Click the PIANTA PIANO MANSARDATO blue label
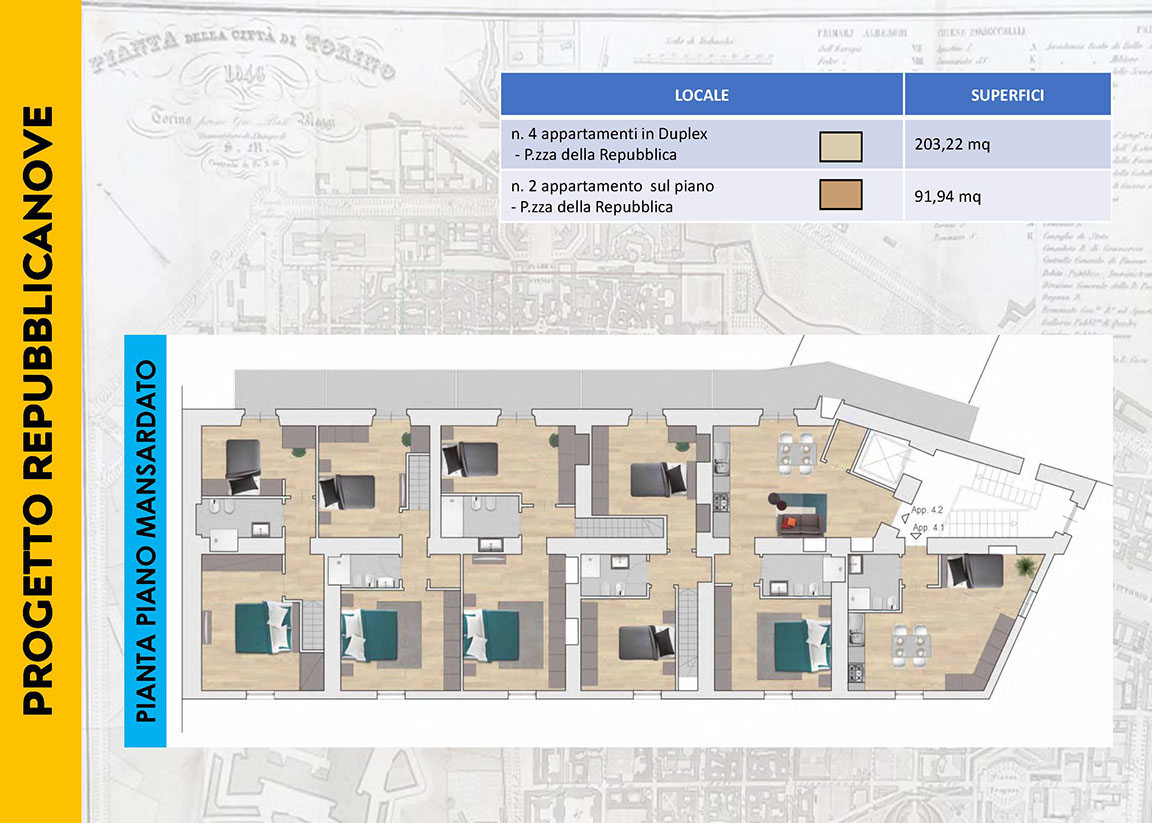1152x823 pixels. (x=145, y=541)
